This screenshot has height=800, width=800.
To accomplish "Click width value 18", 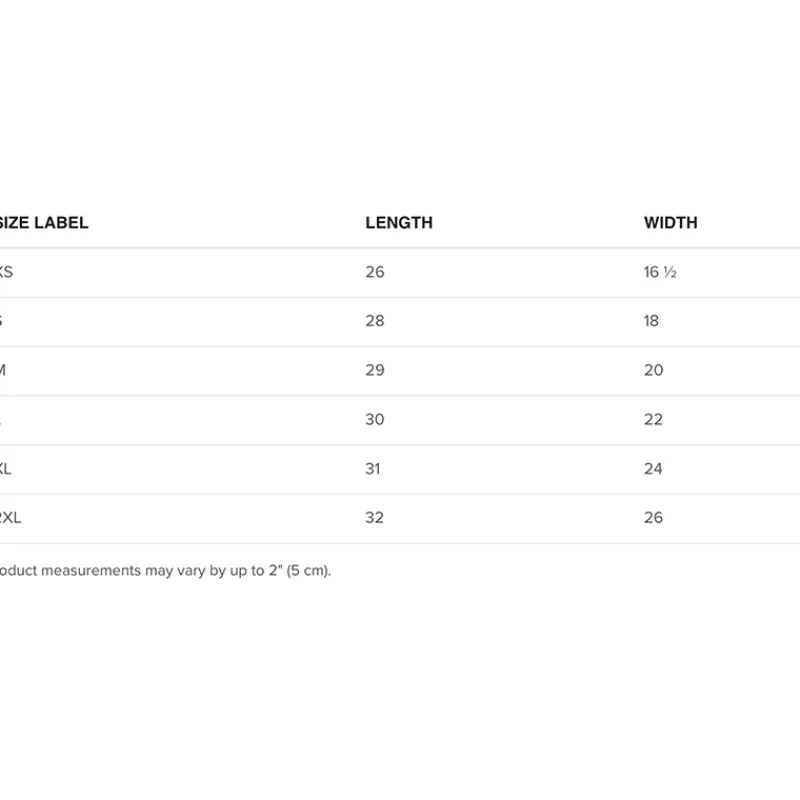I will pos(652,321).
